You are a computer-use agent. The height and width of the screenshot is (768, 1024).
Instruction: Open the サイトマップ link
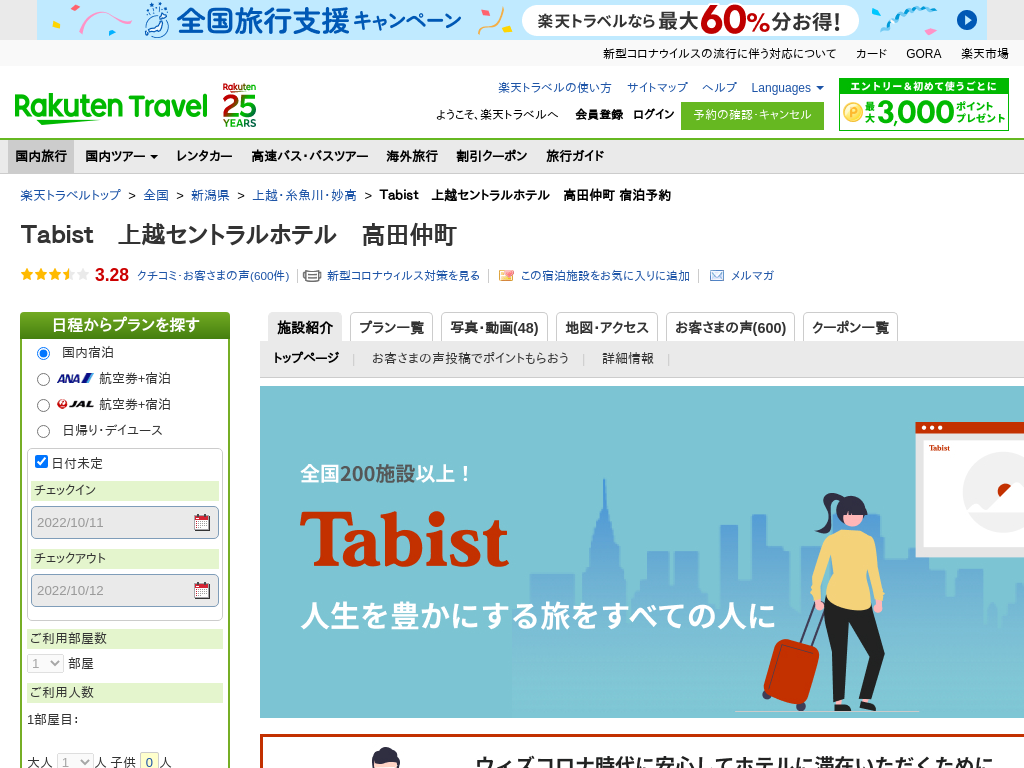click(x=657, y=88)
